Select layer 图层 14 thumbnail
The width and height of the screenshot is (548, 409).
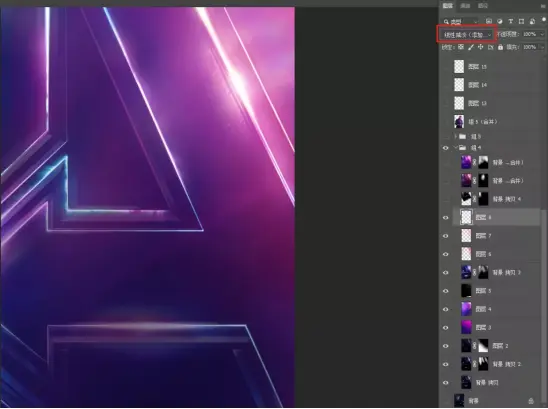coord(459,85)
